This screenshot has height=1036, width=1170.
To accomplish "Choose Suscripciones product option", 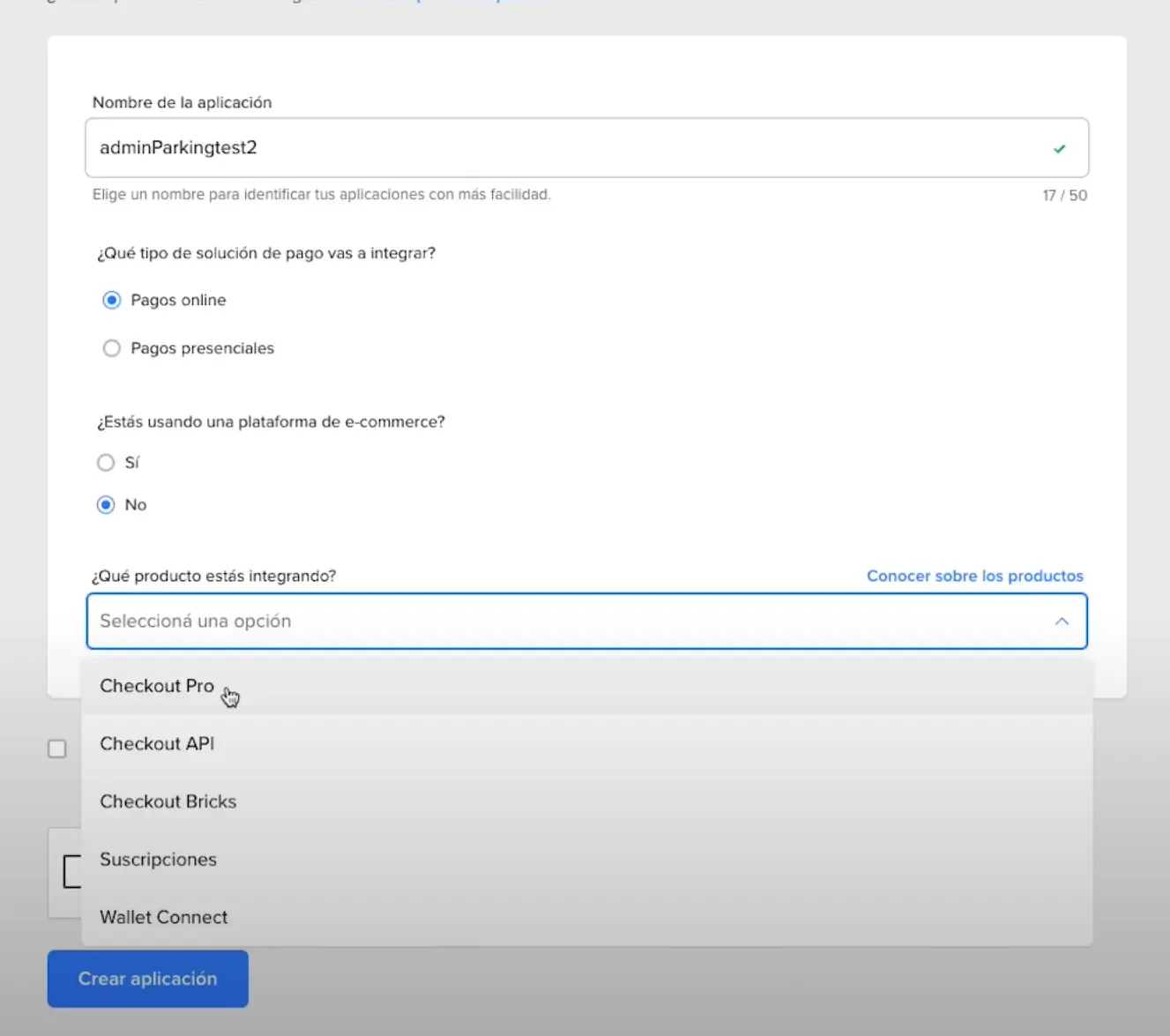I will point(158,860).
